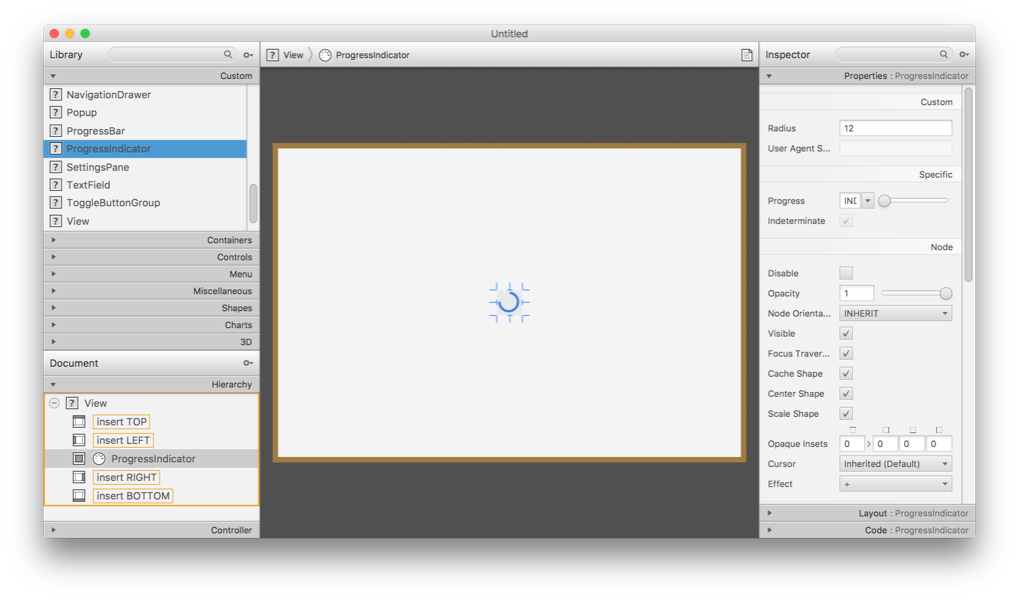Toggle the Center Shape checkbox
This screenshot has width=1019, height=600.
[845, 393]
